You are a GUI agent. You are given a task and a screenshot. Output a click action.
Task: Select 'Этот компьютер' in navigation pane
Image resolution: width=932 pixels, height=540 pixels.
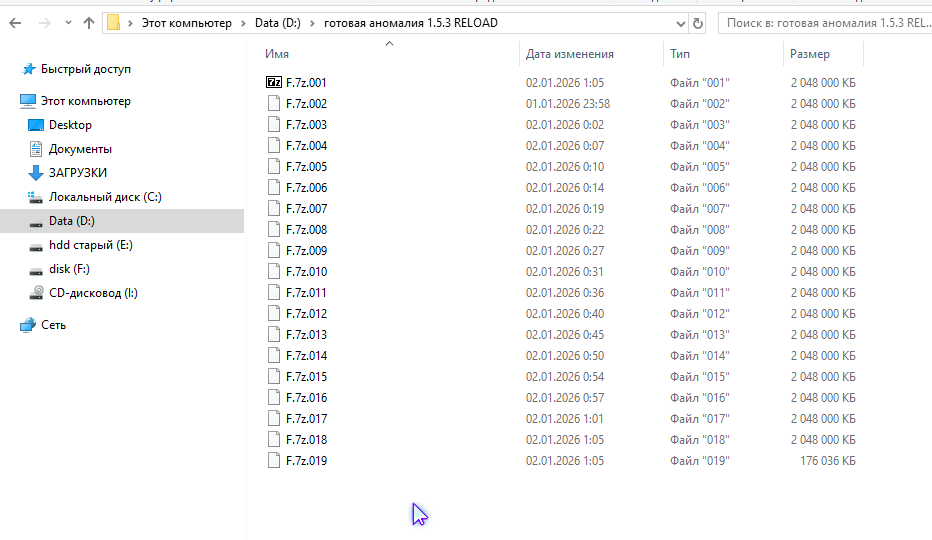tap(86, 101)
